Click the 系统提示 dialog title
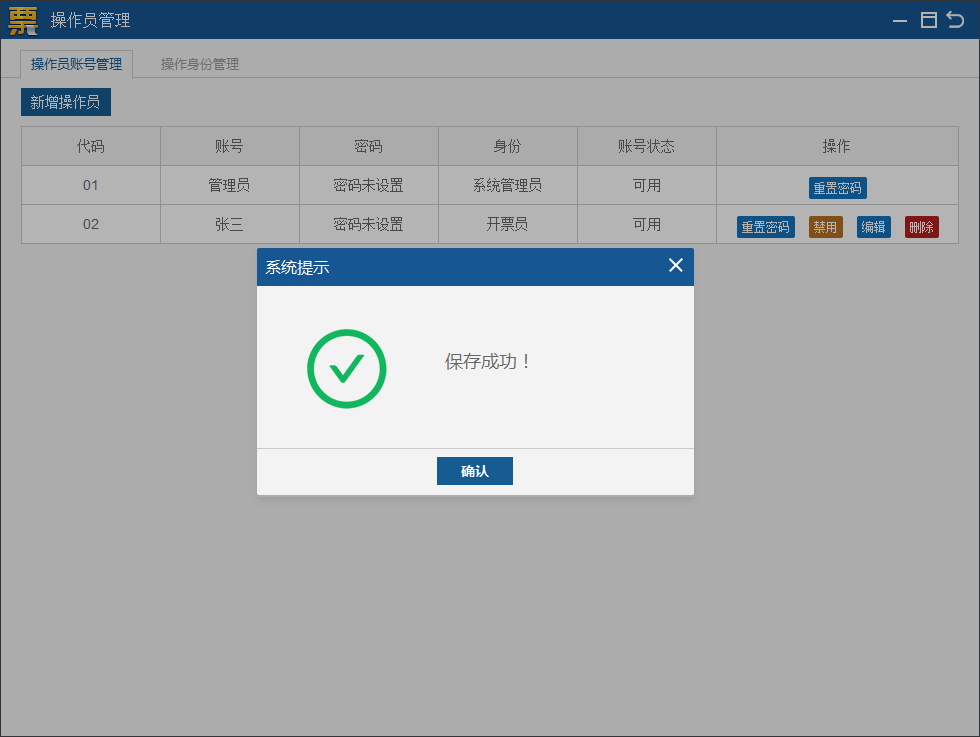 click(x=298, y=268)
